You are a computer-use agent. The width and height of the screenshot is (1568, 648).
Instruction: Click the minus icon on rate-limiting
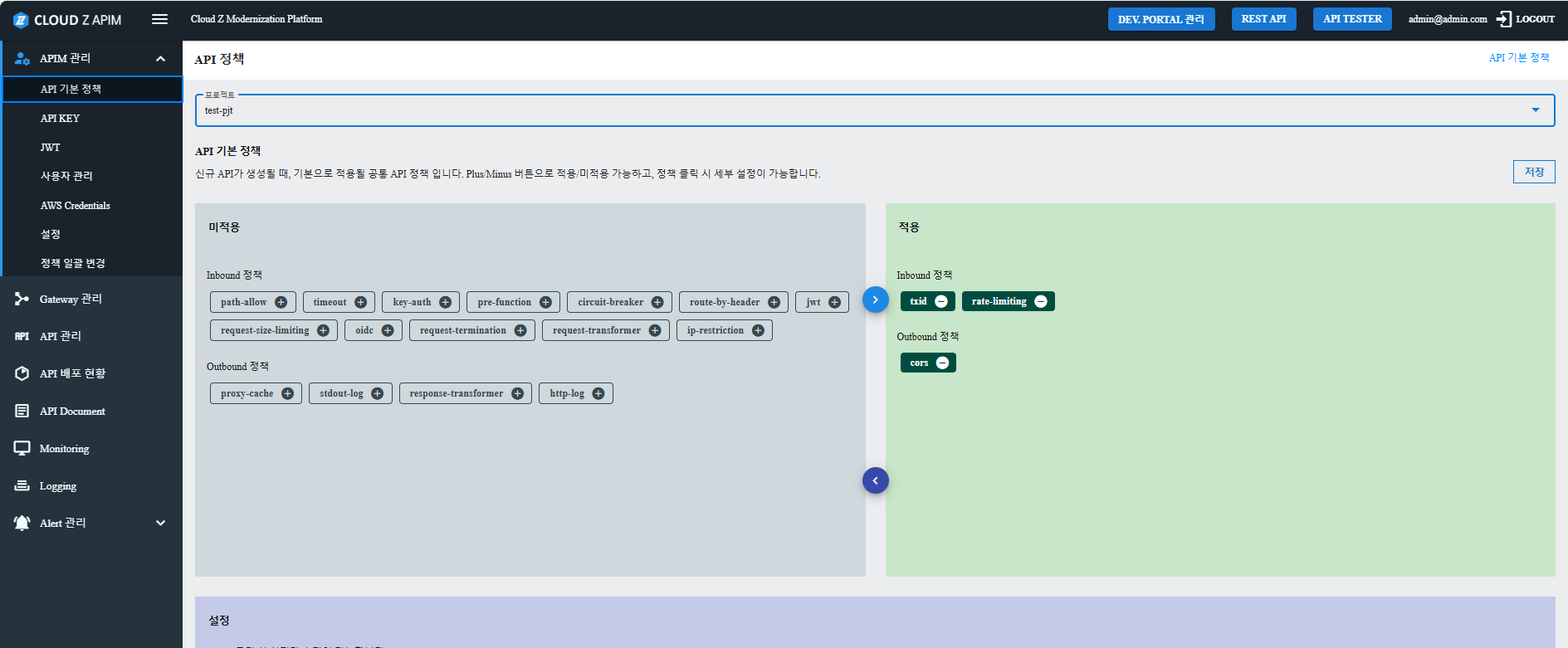point(1040,301)
